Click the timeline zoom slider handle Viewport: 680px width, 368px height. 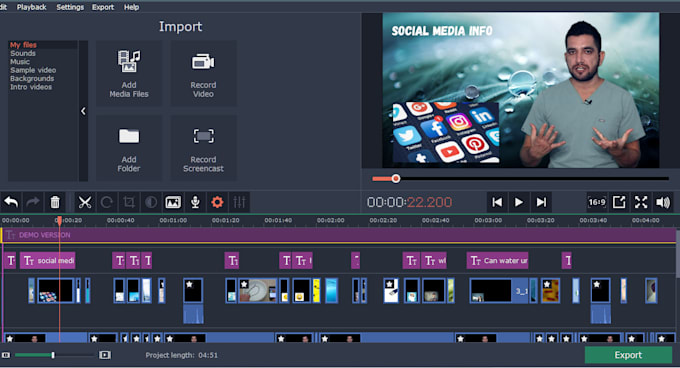[x=53, y=355]
